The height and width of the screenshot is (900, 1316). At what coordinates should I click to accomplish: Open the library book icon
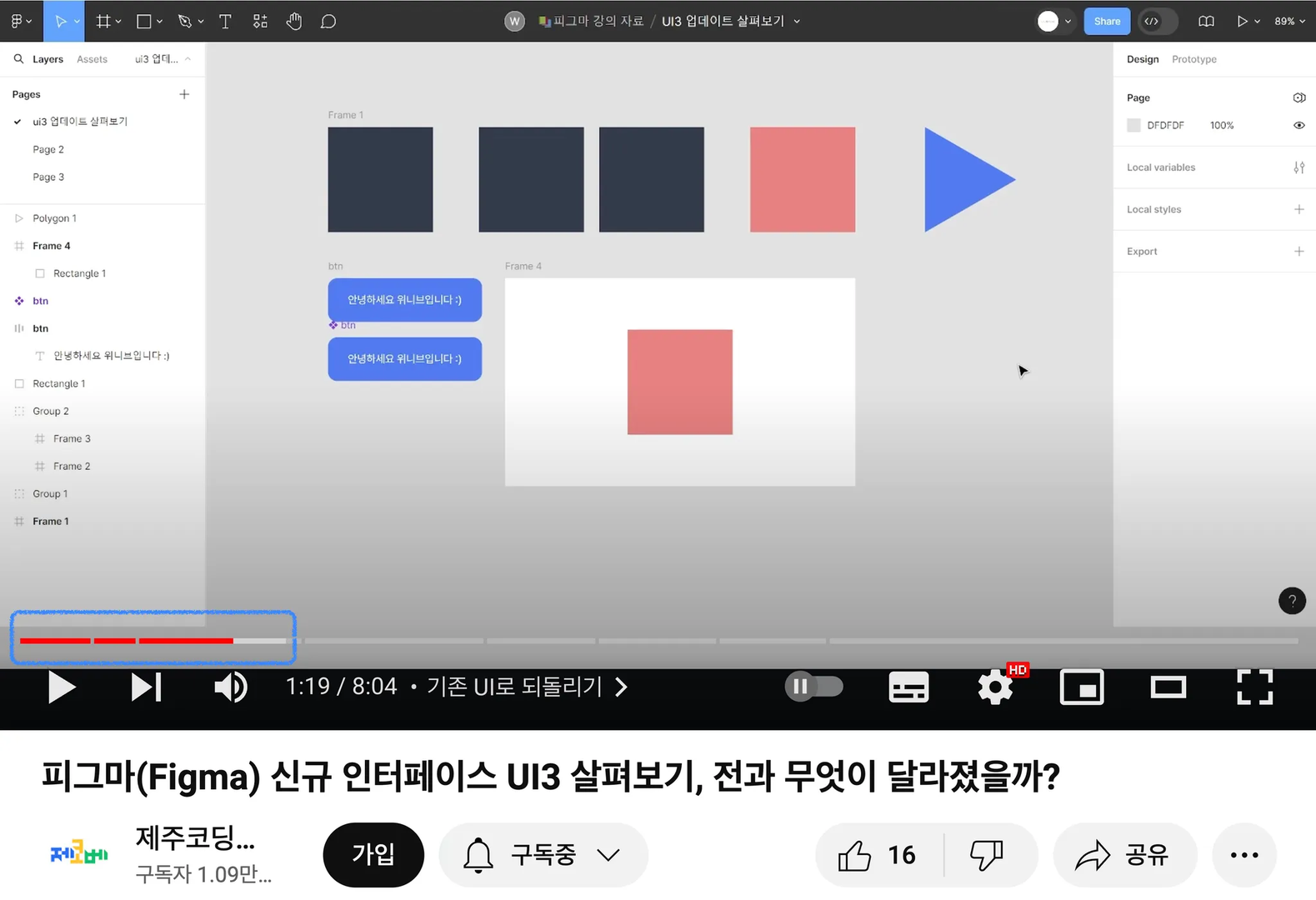tap(1206, 21)
